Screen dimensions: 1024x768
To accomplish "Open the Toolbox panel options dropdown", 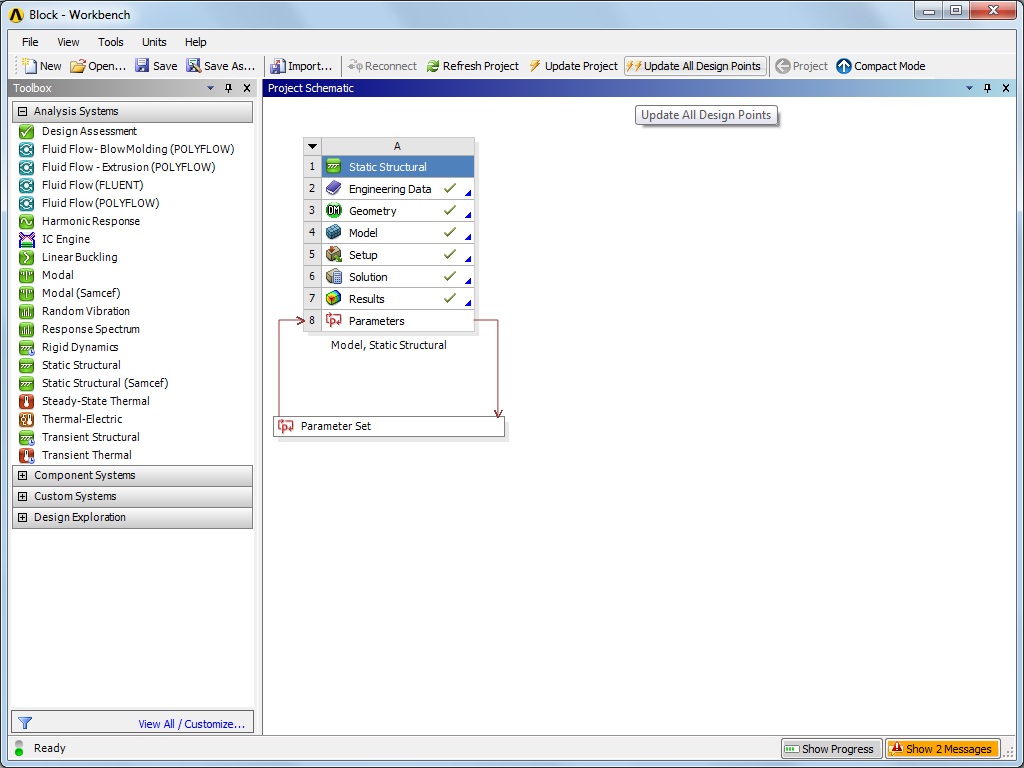I will pos(210,88).
